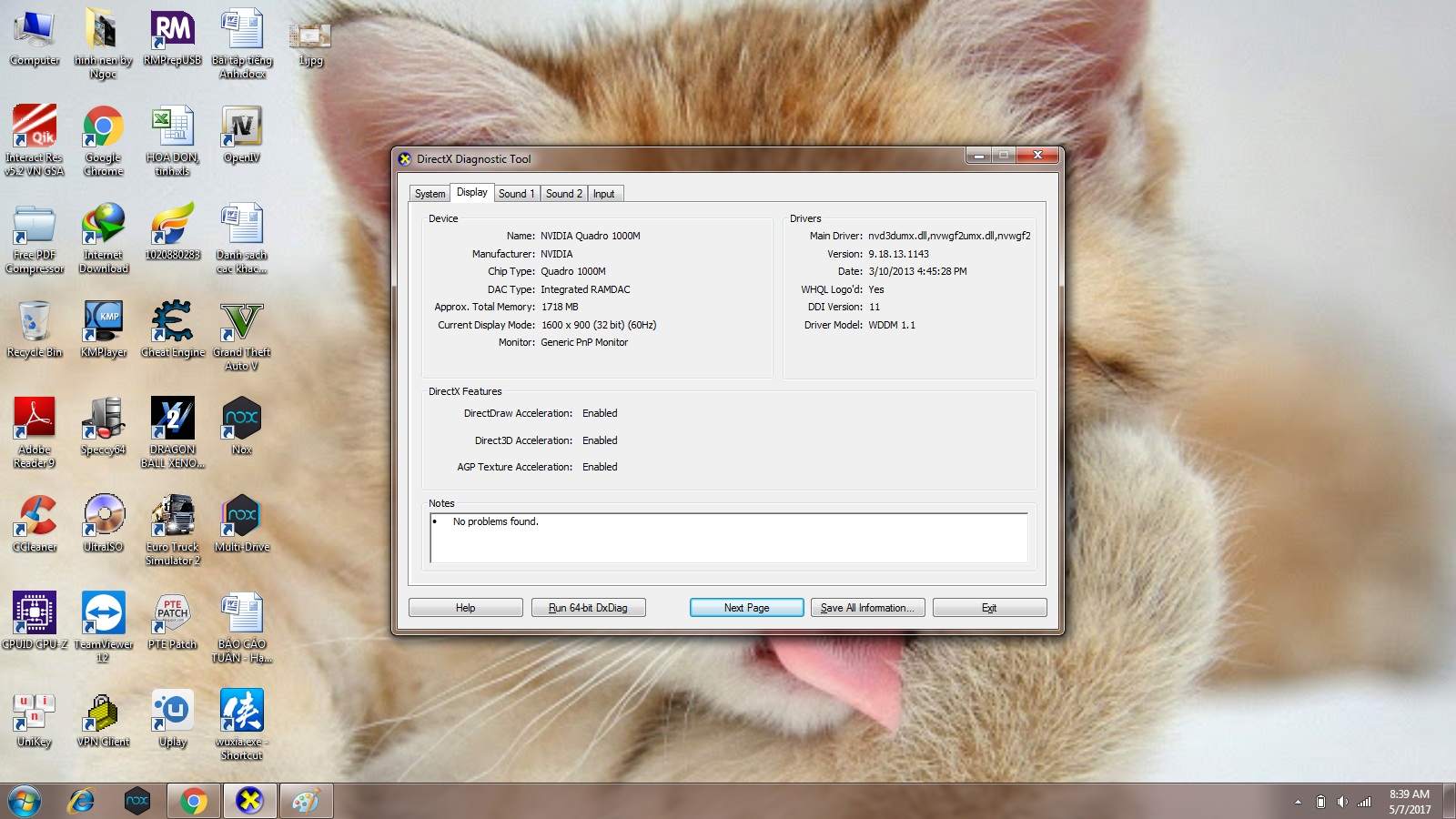Switch to the Sound 2 tab
Screen dimensions: 1456x819
tap(563, 194)
